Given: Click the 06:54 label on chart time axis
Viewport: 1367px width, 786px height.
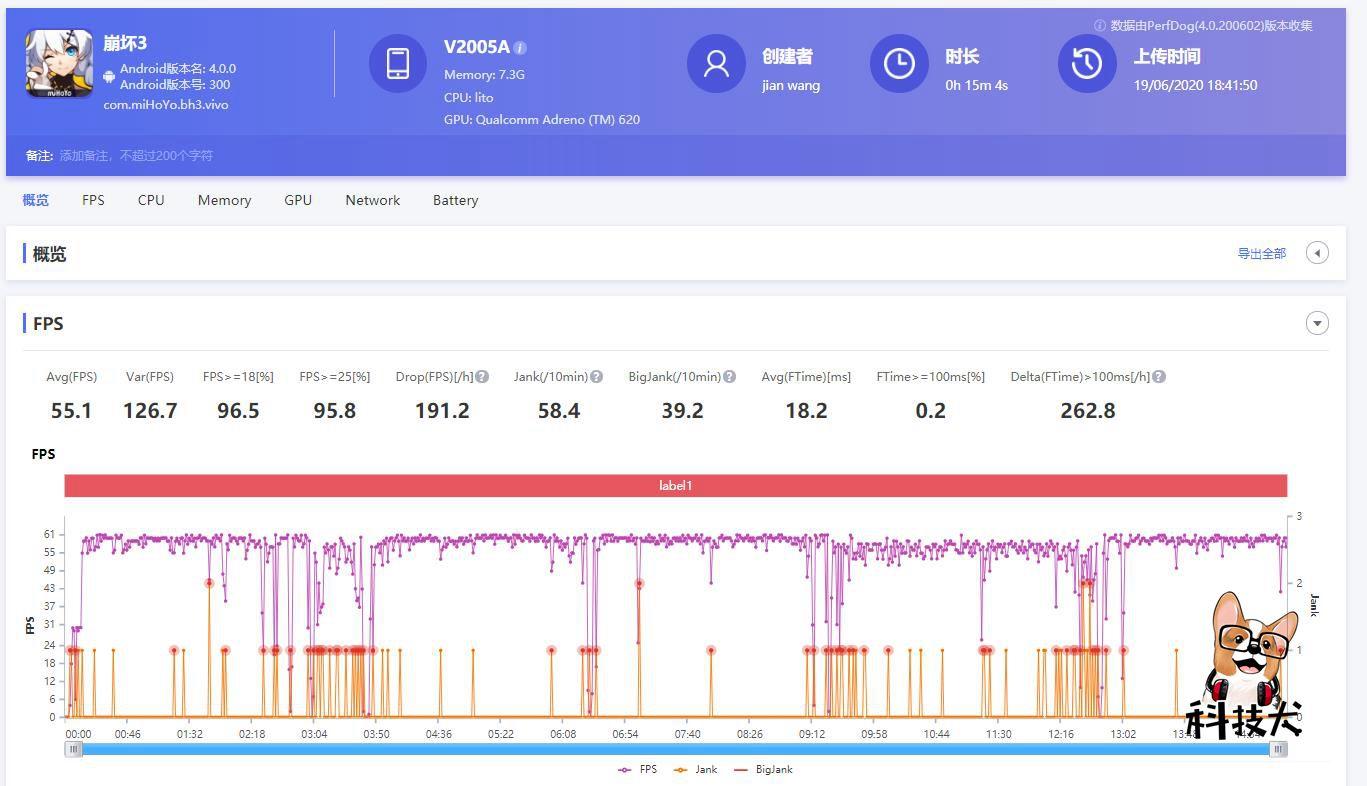Looking at the screenshot, I should coord(625,734).
